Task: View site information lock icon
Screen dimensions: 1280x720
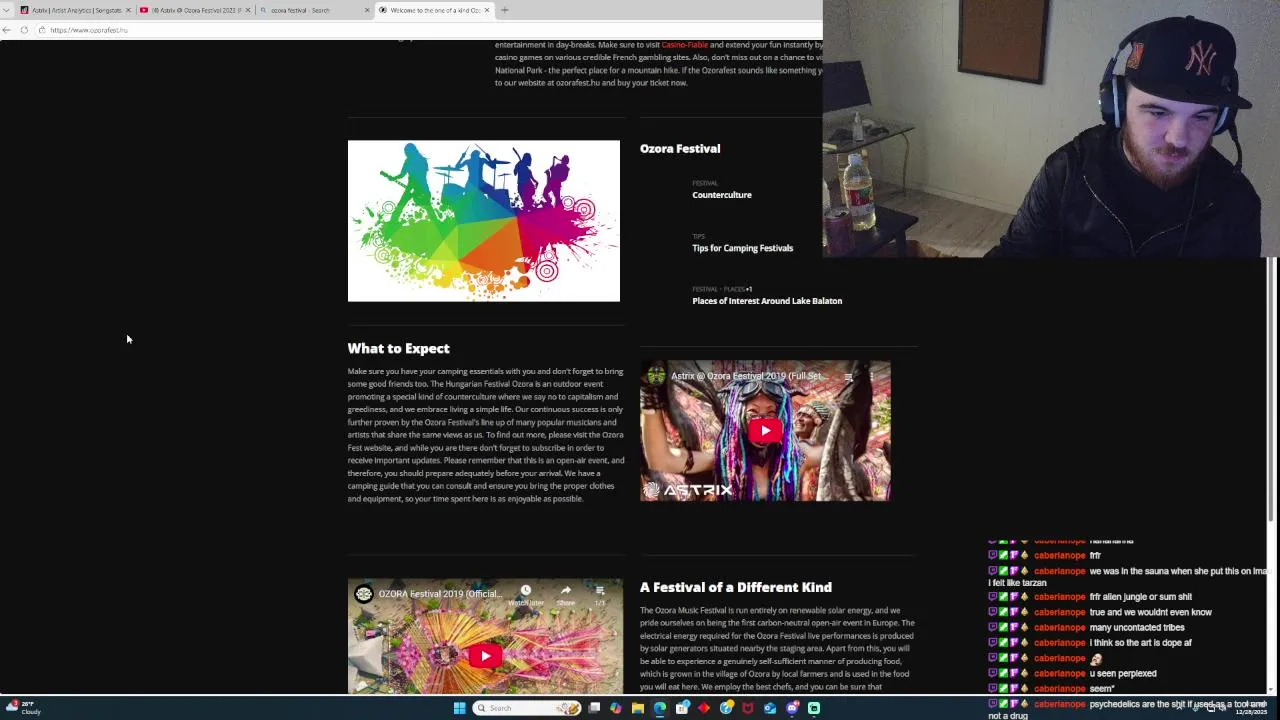Action: pos(41,30)
